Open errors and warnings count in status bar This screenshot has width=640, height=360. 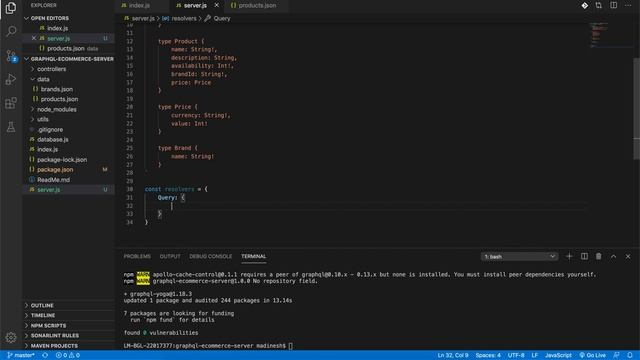[68, 355]
